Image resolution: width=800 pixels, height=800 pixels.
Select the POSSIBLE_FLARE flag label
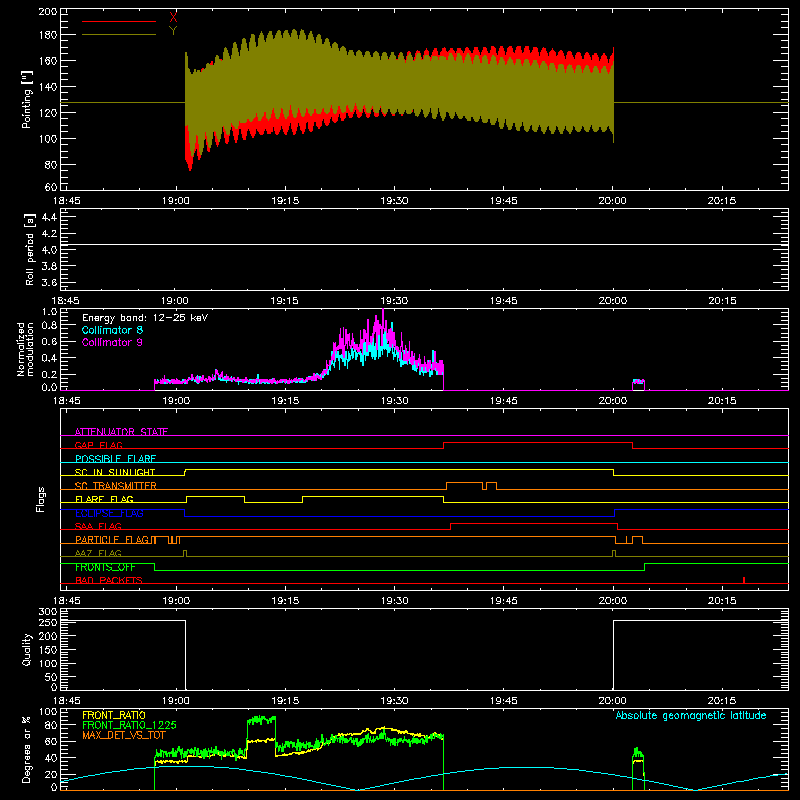pos(115,459)
